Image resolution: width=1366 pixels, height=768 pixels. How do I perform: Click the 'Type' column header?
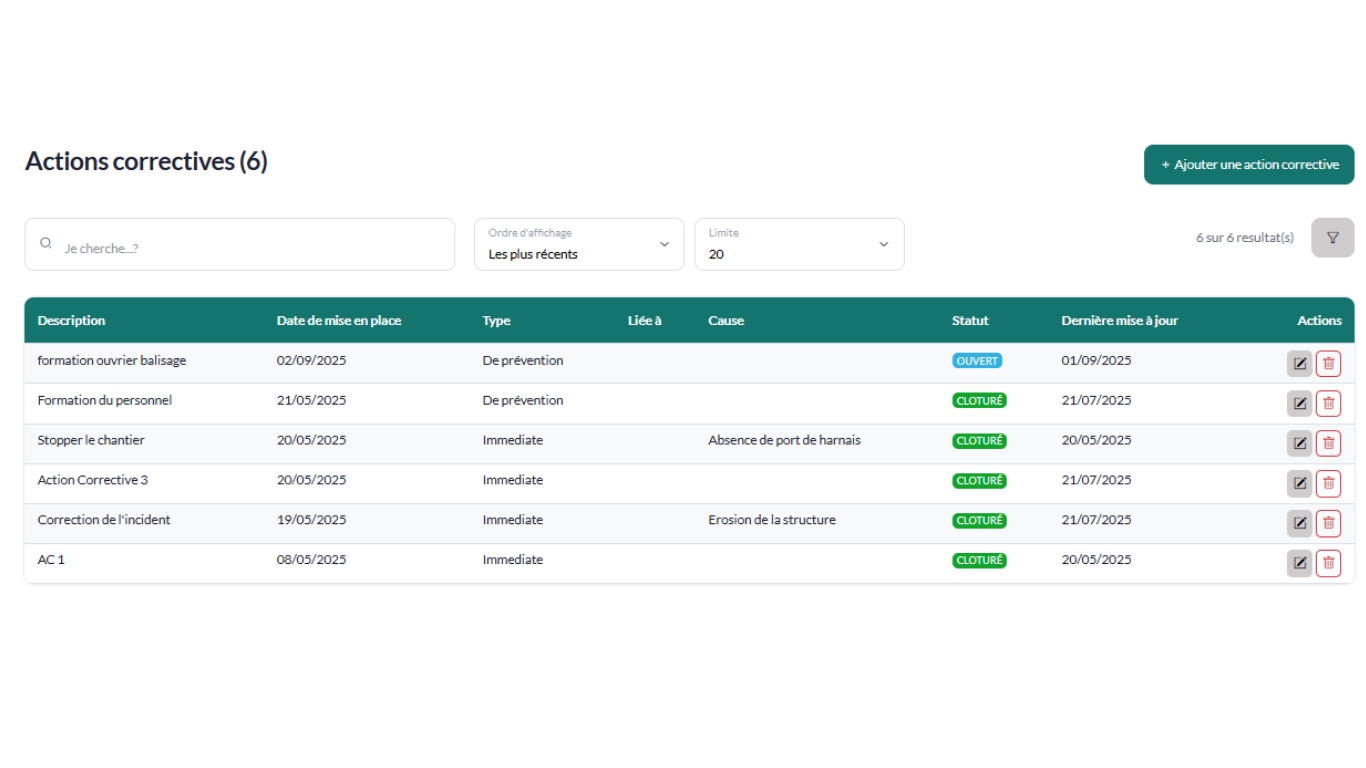[496, 321]
